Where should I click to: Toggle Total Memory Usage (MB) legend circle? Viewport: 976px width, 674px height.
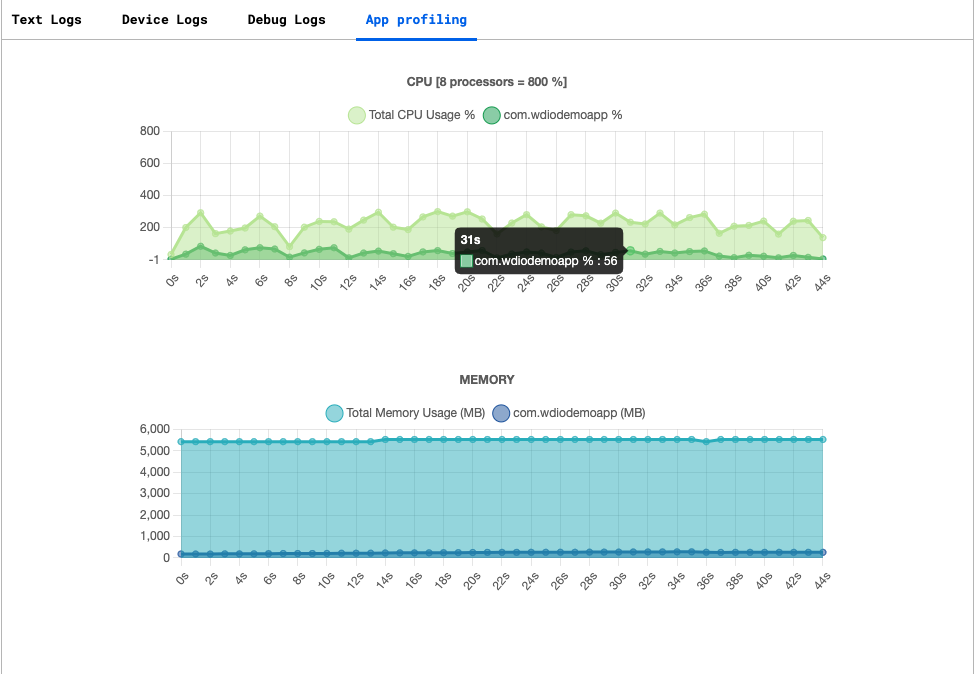point(334,413)
